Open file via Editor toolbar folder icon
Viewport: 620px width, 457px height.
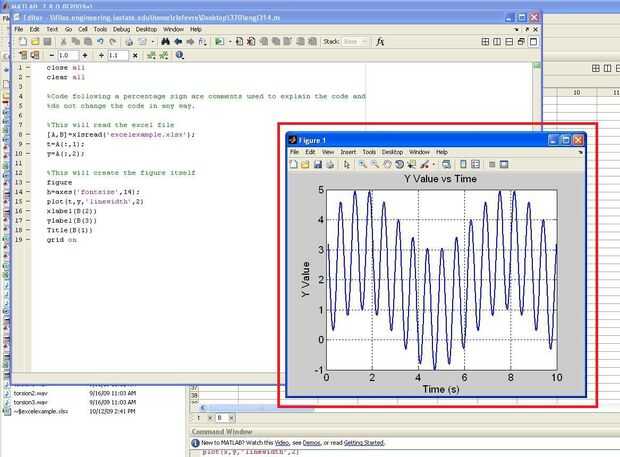click(35, 42)
